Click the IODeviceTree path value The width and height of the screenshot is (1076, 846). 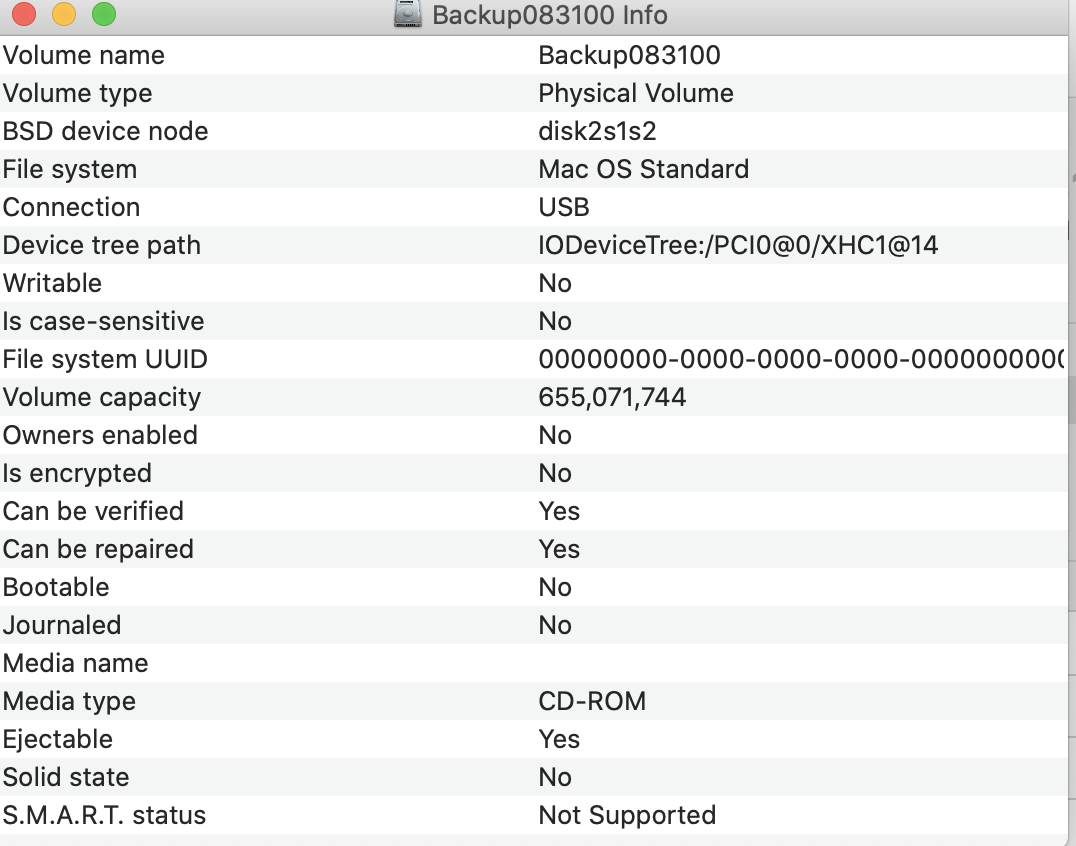pyautogui.click(x=738, y=245)
